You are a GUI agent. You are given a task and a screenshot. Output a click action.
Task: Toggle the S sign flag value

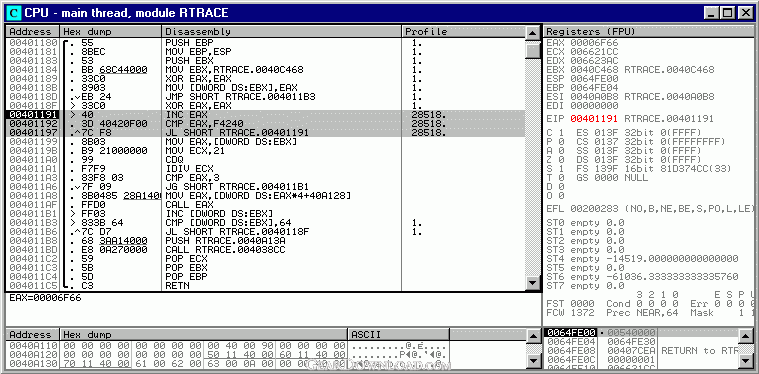[x=562, y=168]
